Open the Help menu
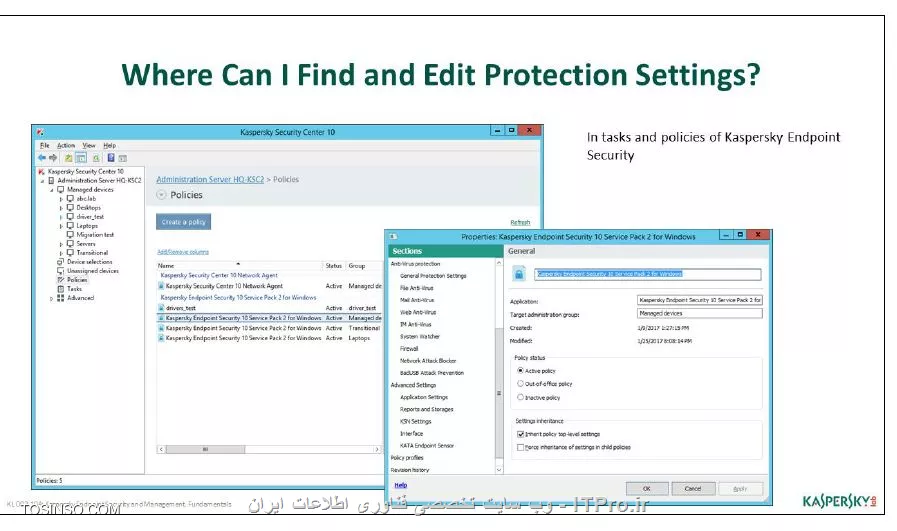This screenshot has width=897, height=531. pos(109,145)
